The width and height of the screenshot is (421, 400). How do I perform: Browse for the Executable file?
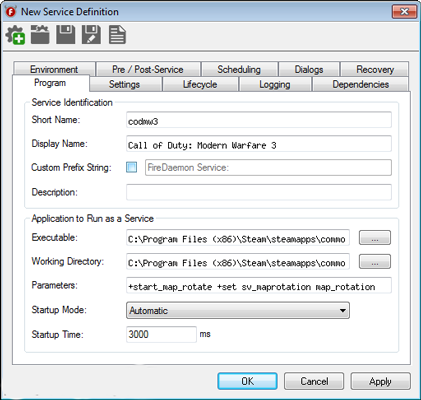[x=375, y=238]
